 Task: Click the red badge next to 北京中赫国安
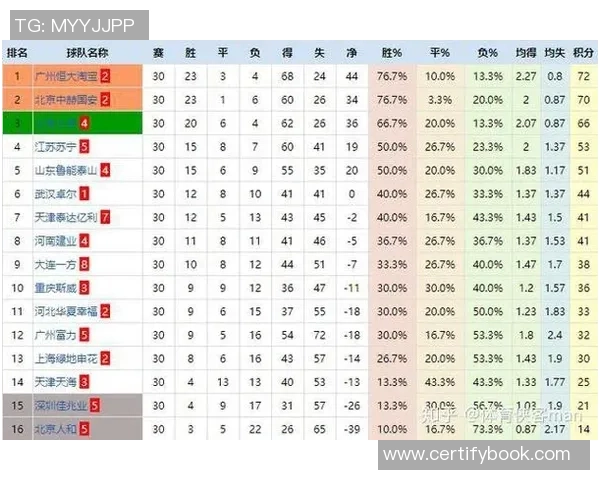(x=105, y=100)
